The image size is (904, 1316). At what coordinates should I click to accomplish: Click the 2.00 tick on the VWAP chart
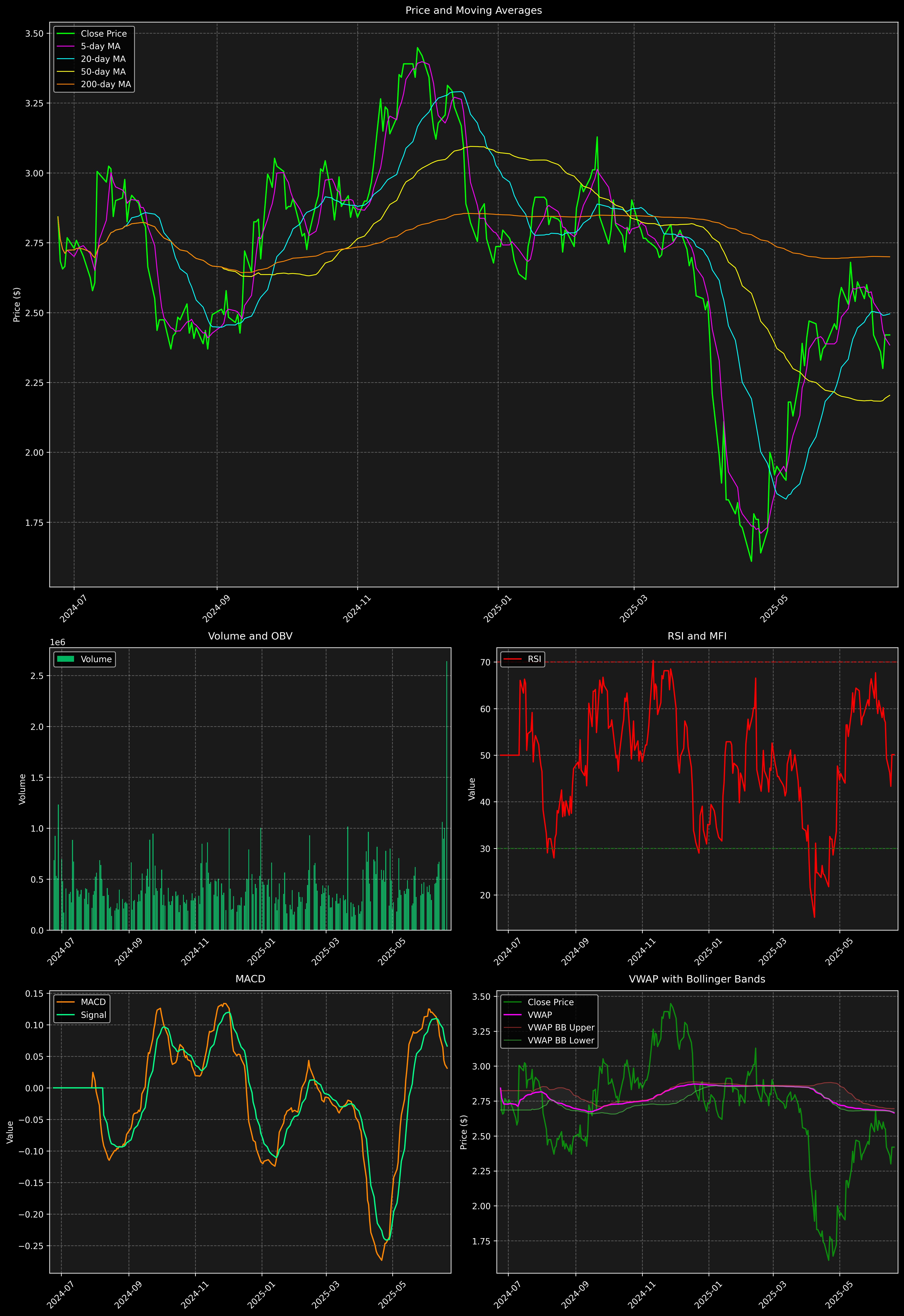[482, 1206]
